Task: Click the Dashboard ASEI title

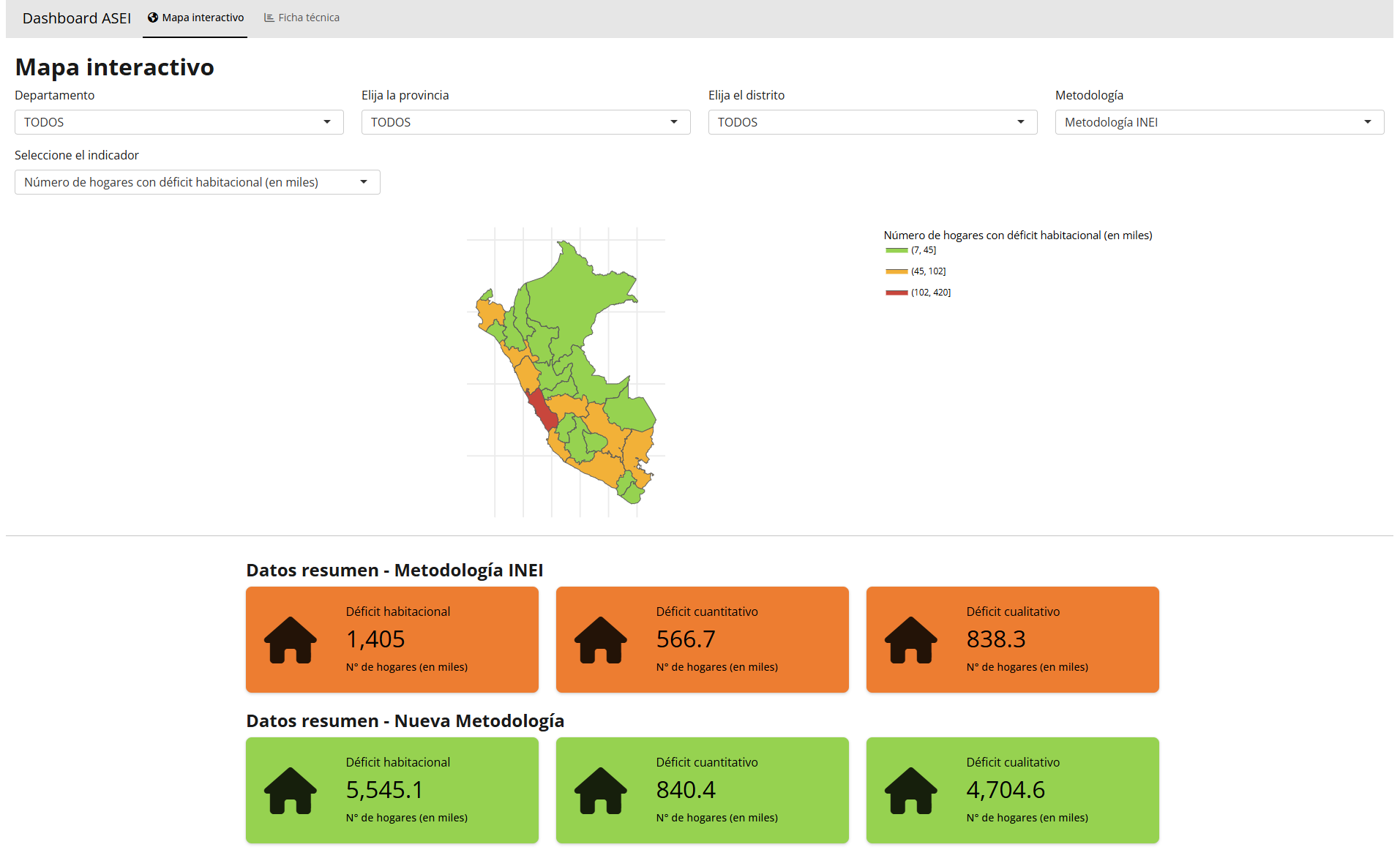Action: pos(76,18)
